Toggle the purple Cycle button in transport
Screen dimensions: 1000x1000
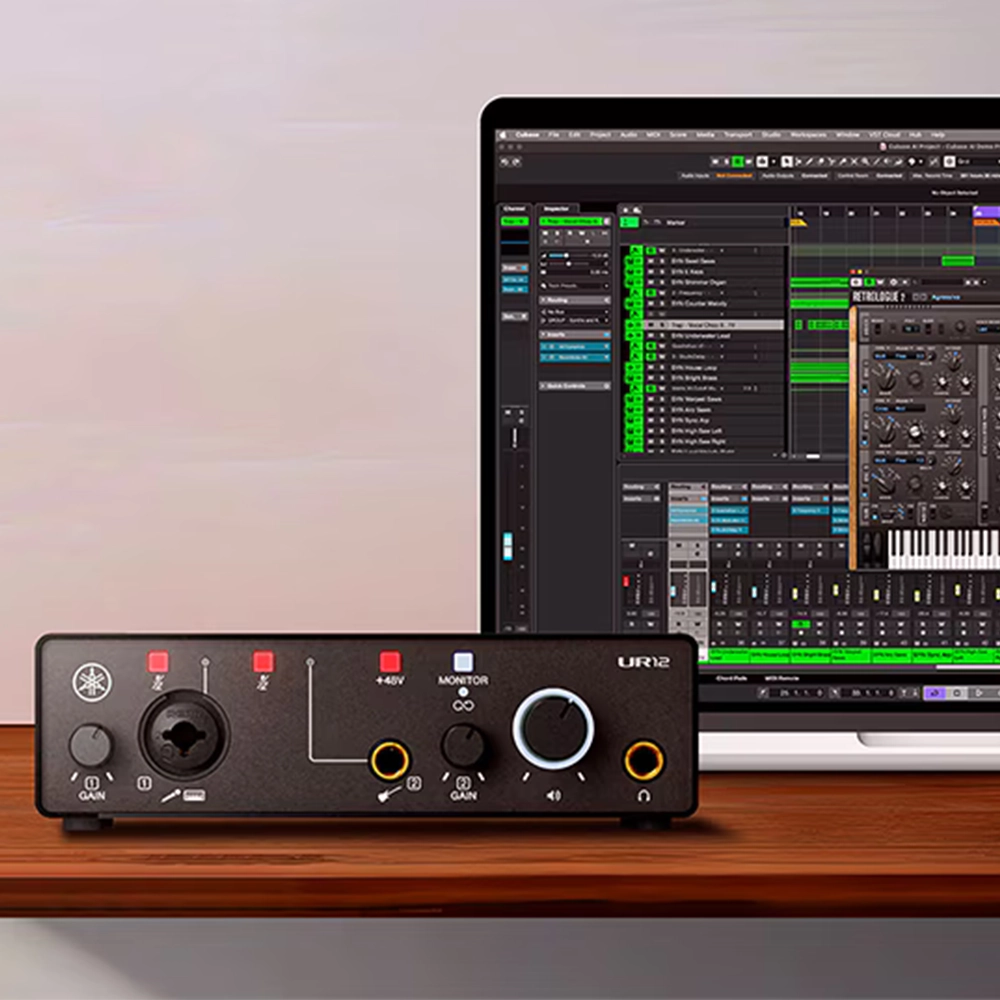(935, 693)
